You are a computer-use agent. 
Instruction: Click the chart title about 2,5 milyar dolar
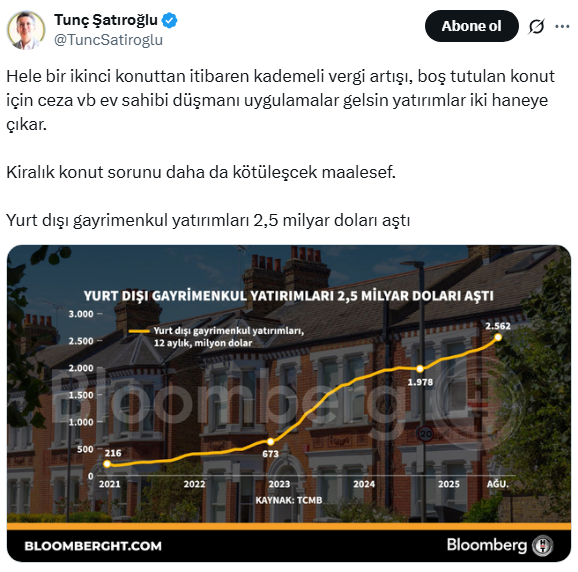click(289, 296)
